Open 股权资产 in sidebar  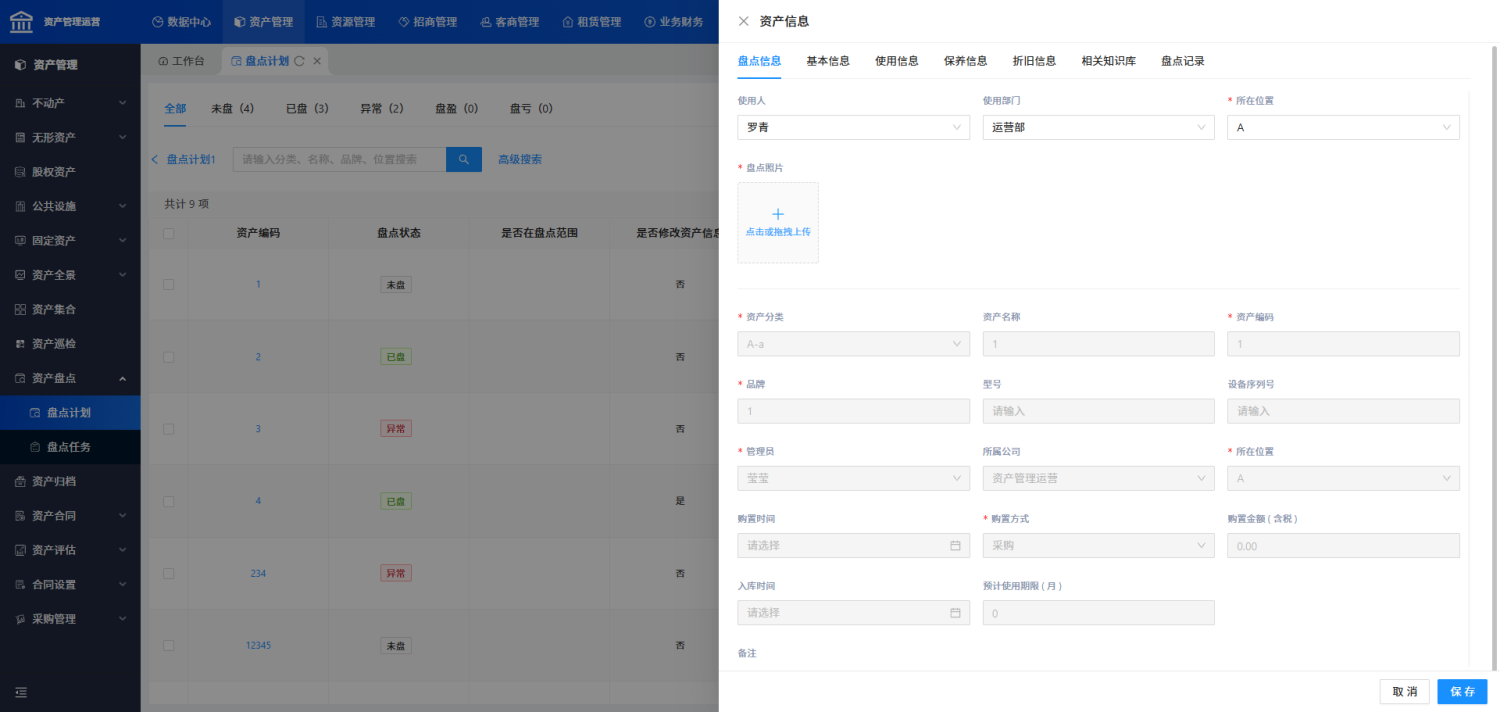click(x=70, y=172)
